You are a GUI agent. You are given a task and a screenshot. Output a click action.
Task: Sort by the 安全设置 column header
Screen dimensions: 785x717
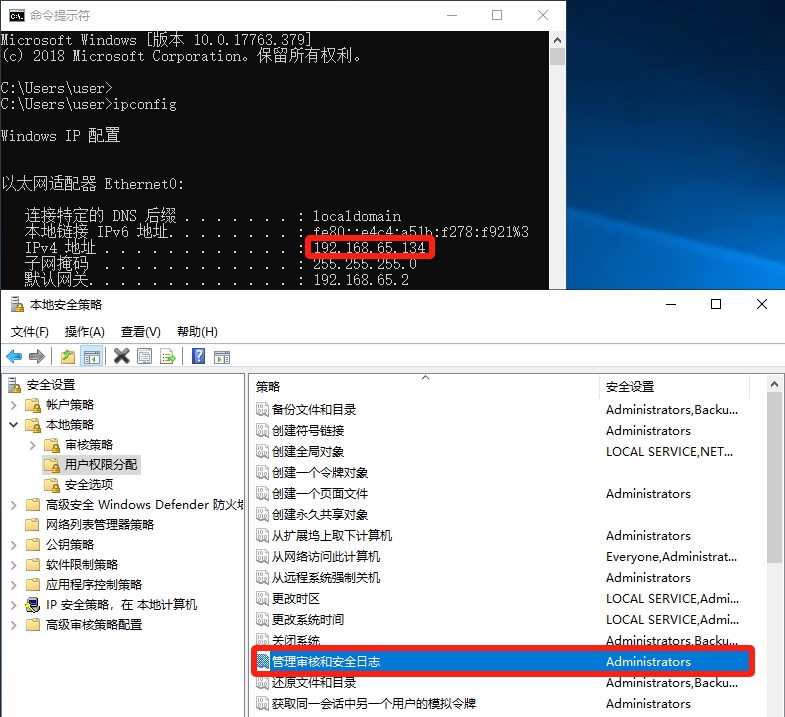point(674,387)
